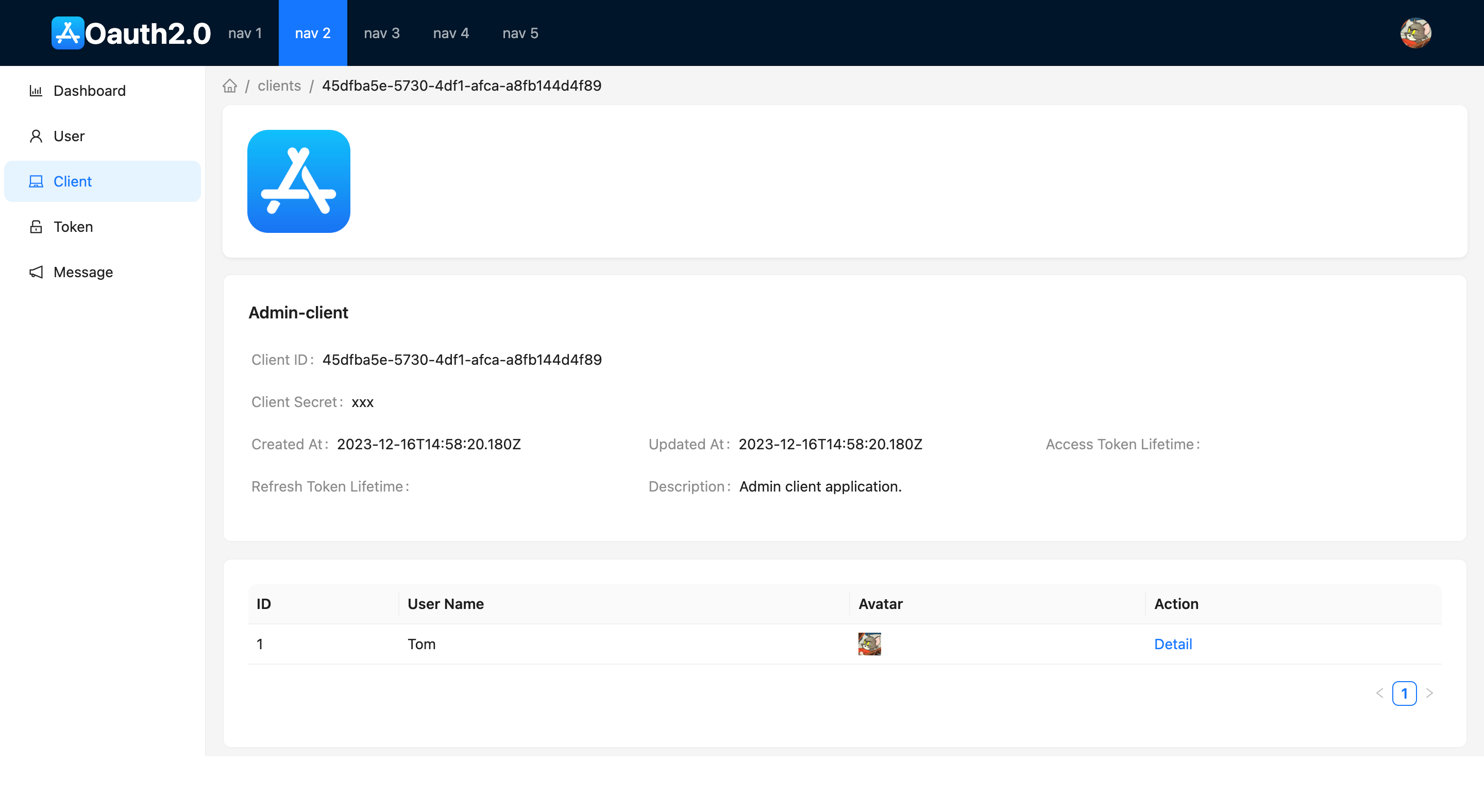Open Detail link for user Tom
The height and width of the screenshot is (812, 1484).
(x=1172, y=644)
